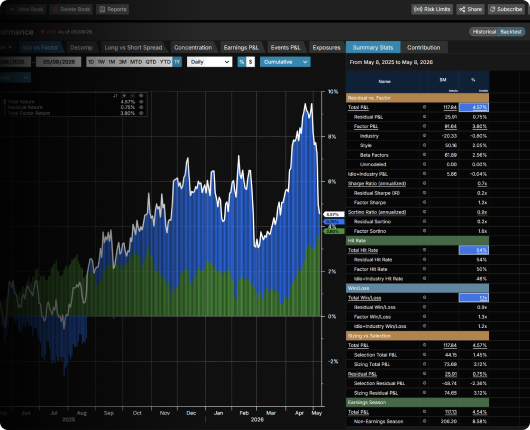
Task: Open the Contribution tab
Action: [424, 48]
